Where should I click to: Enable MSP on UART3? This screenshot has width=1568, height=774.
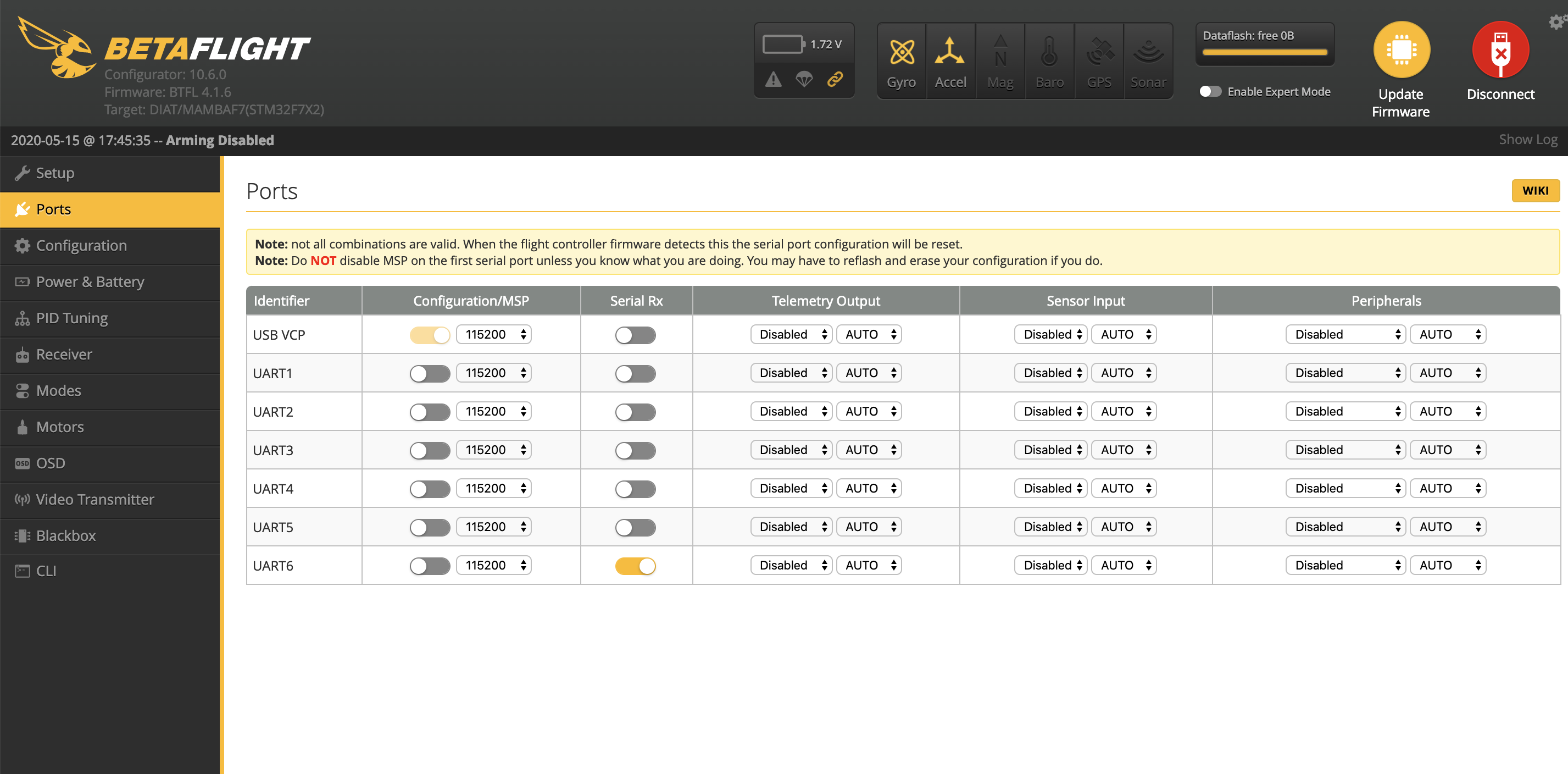coord(430,451)
